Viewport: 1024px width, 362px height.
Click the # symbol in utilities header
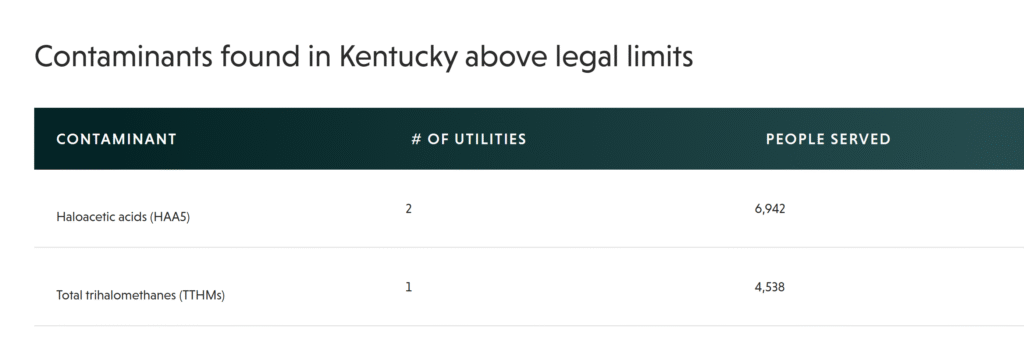point(416,139)
